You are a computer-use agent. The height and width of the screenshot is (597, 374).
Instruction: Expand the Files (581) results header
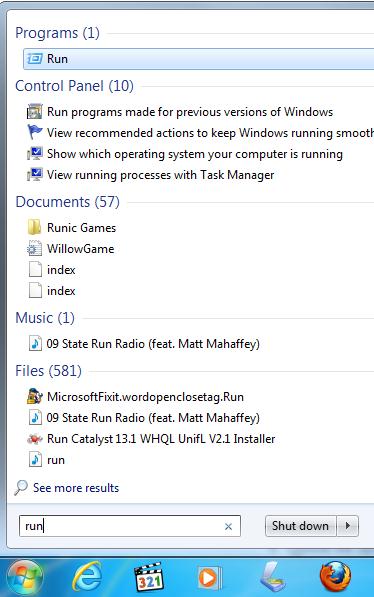pyautogui.click(x=48, y=371)
